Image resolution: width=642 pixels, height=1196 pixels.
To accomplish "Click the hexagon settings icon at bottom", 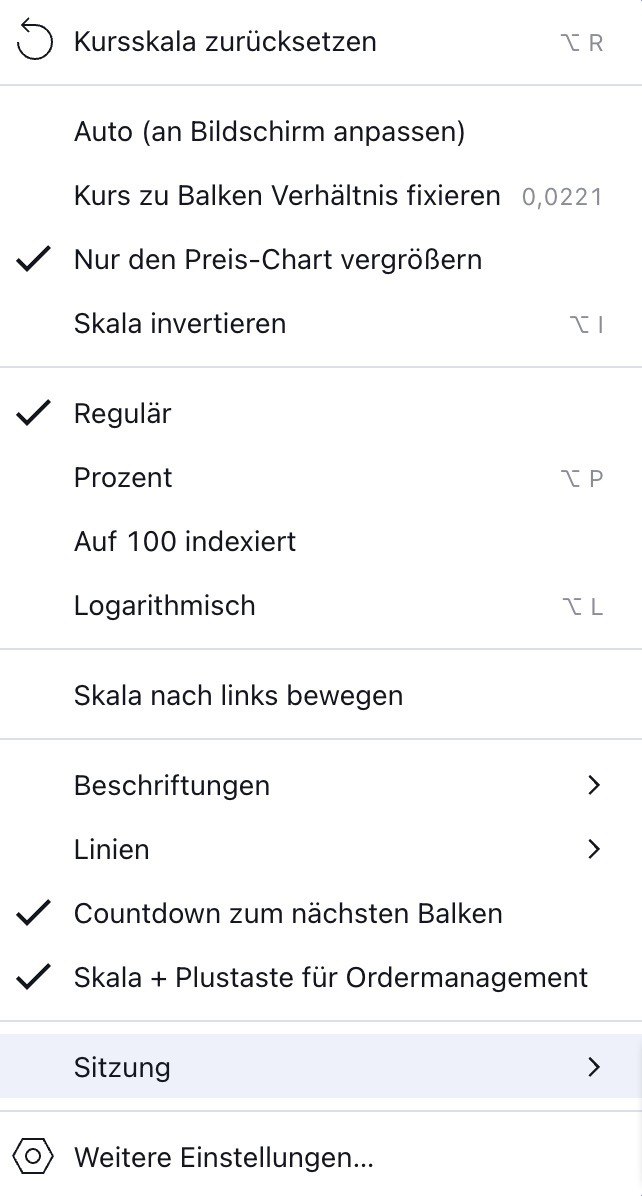I will pos(35,1158).
